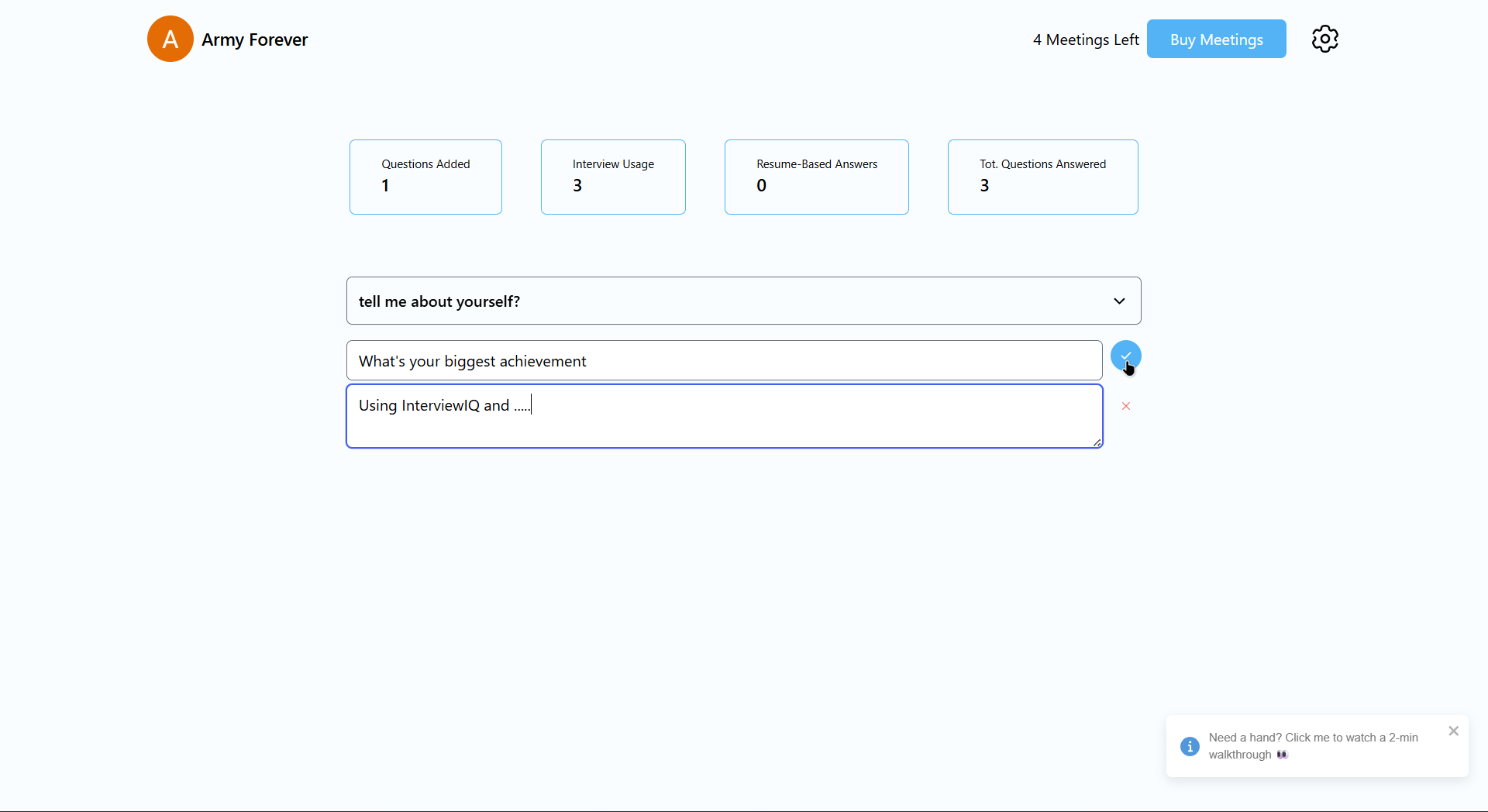The height and width of the screenshot is (812, 1488).
Task: Click the textarea resize handle icon
Action: pos(1097,442)
